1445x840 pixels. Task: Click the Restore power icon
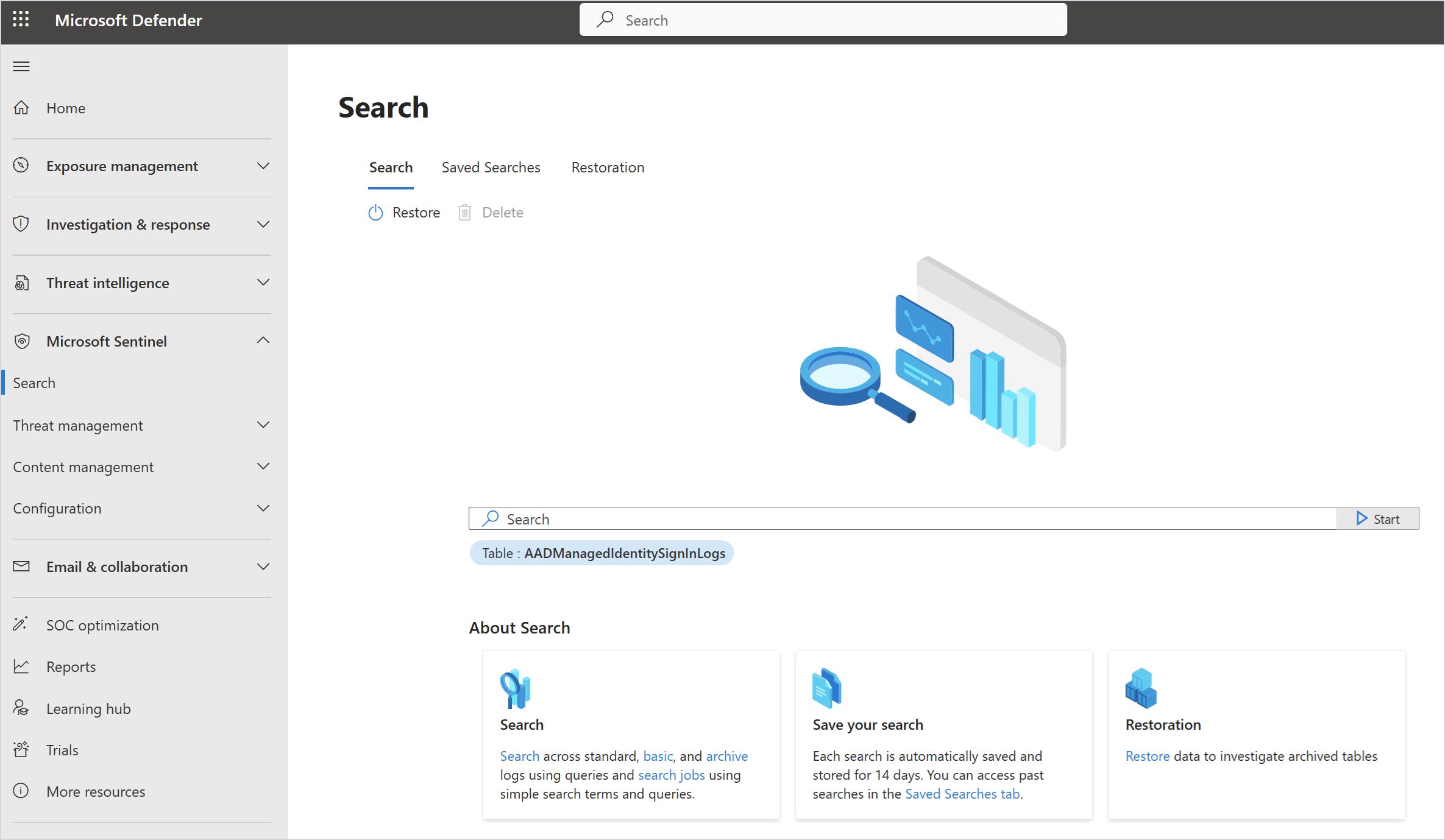(375, 213)
